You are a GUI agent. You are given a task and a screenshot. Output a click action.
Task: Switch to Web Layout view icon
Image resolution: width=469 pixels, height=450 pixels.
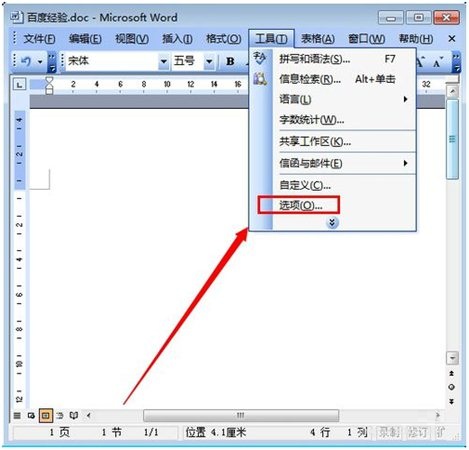coord(31,416)
